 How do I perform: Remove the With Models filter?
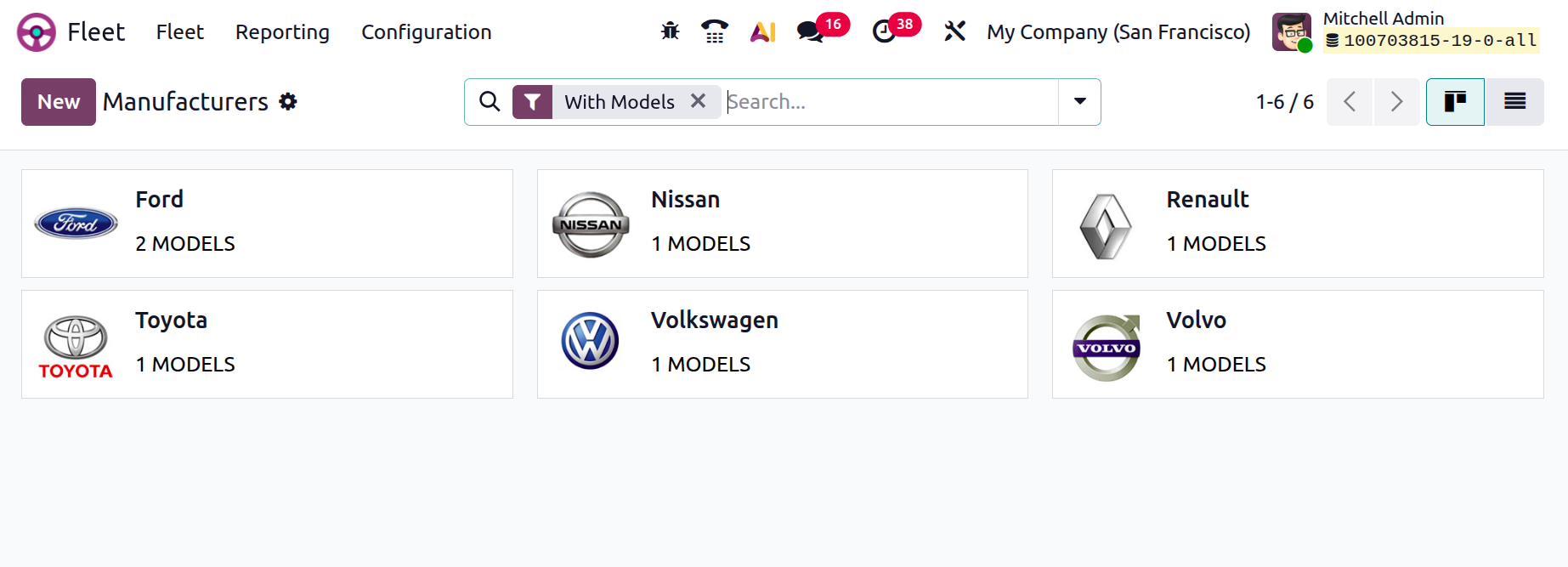point(699,101)
